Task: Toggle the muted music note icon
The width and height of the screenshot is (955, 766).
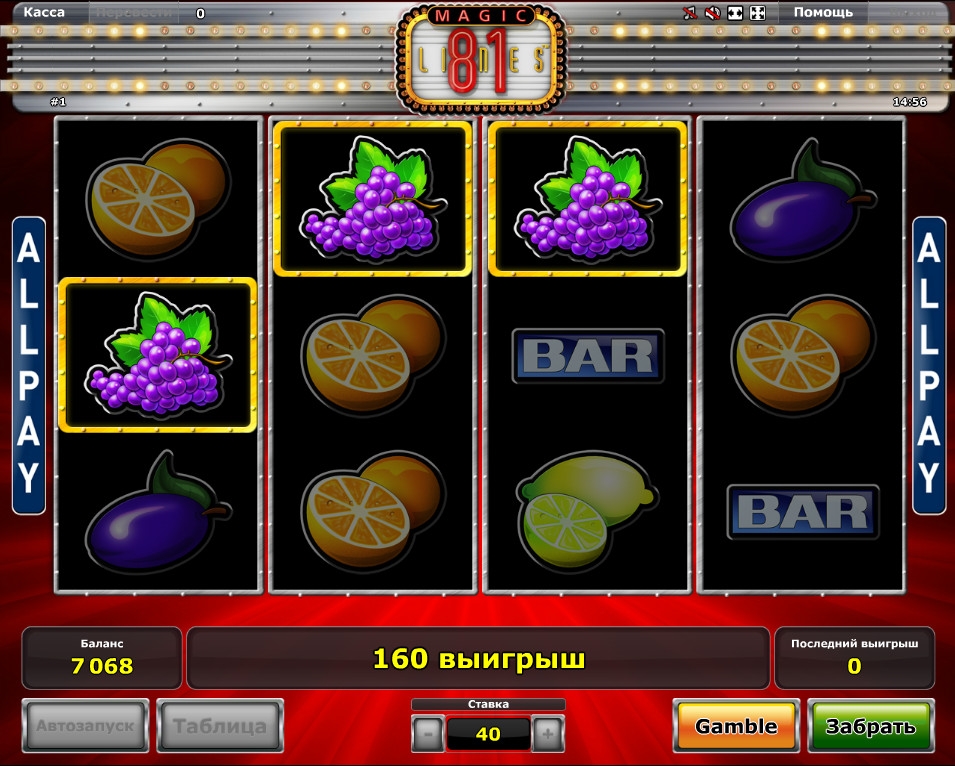Action: [x=689, y=13]
